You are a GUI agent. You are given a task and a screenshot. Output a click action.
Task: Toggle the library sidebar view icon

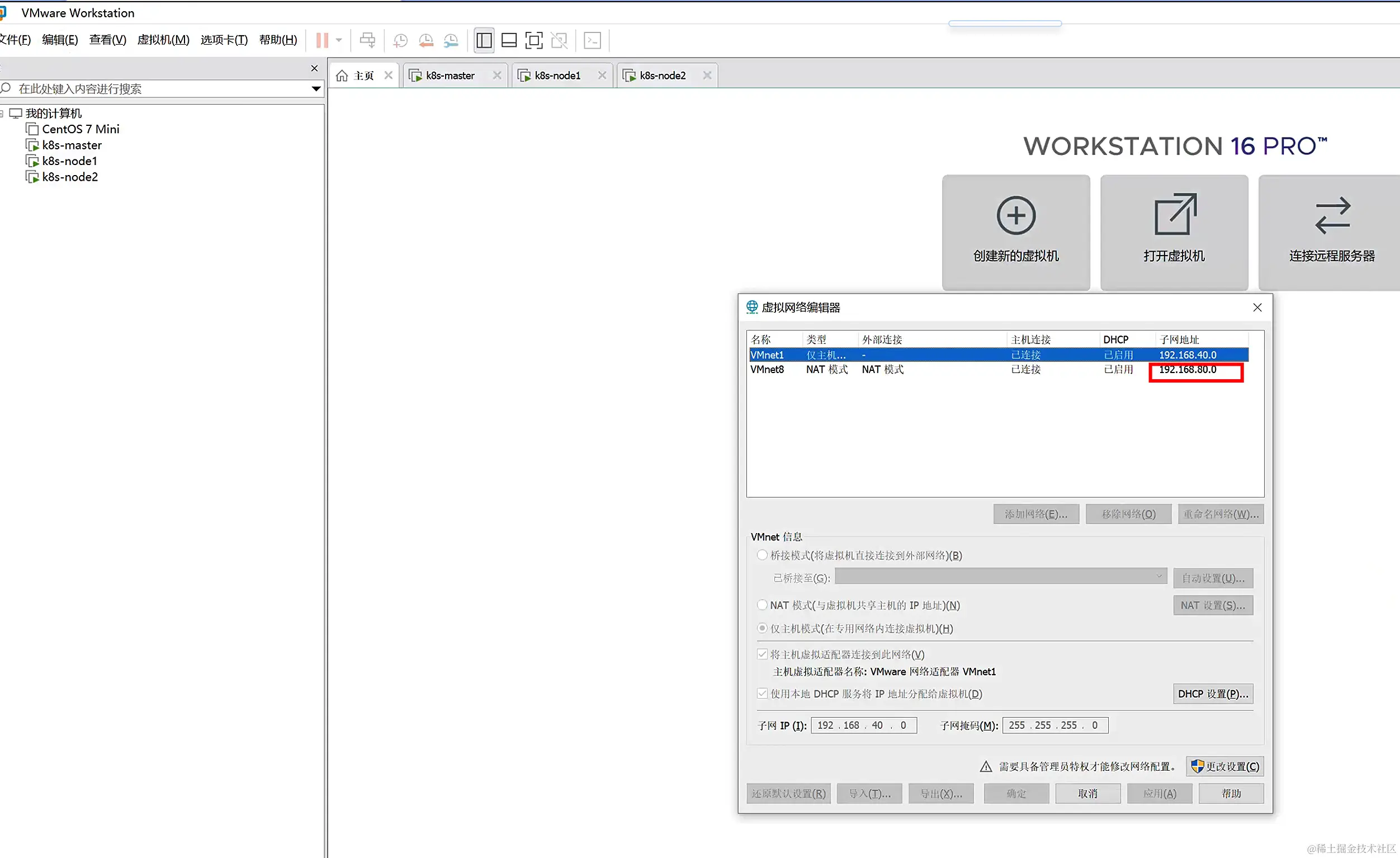484,40
